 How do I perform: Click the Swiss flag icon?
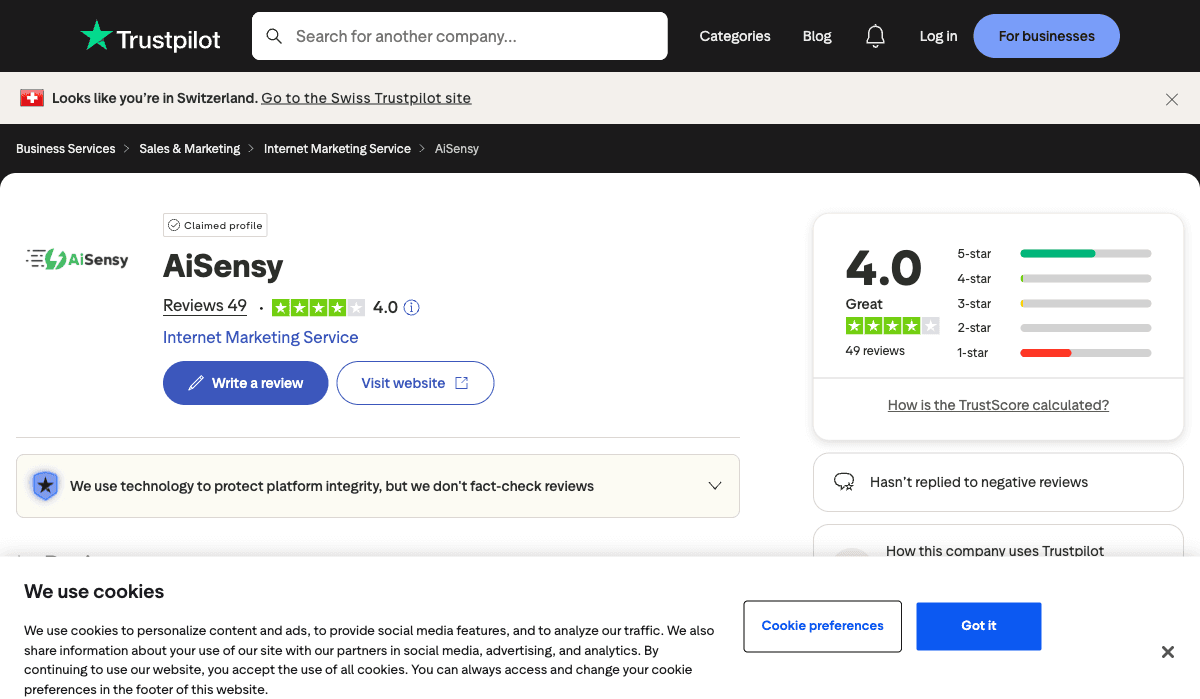tap(32, 98)
